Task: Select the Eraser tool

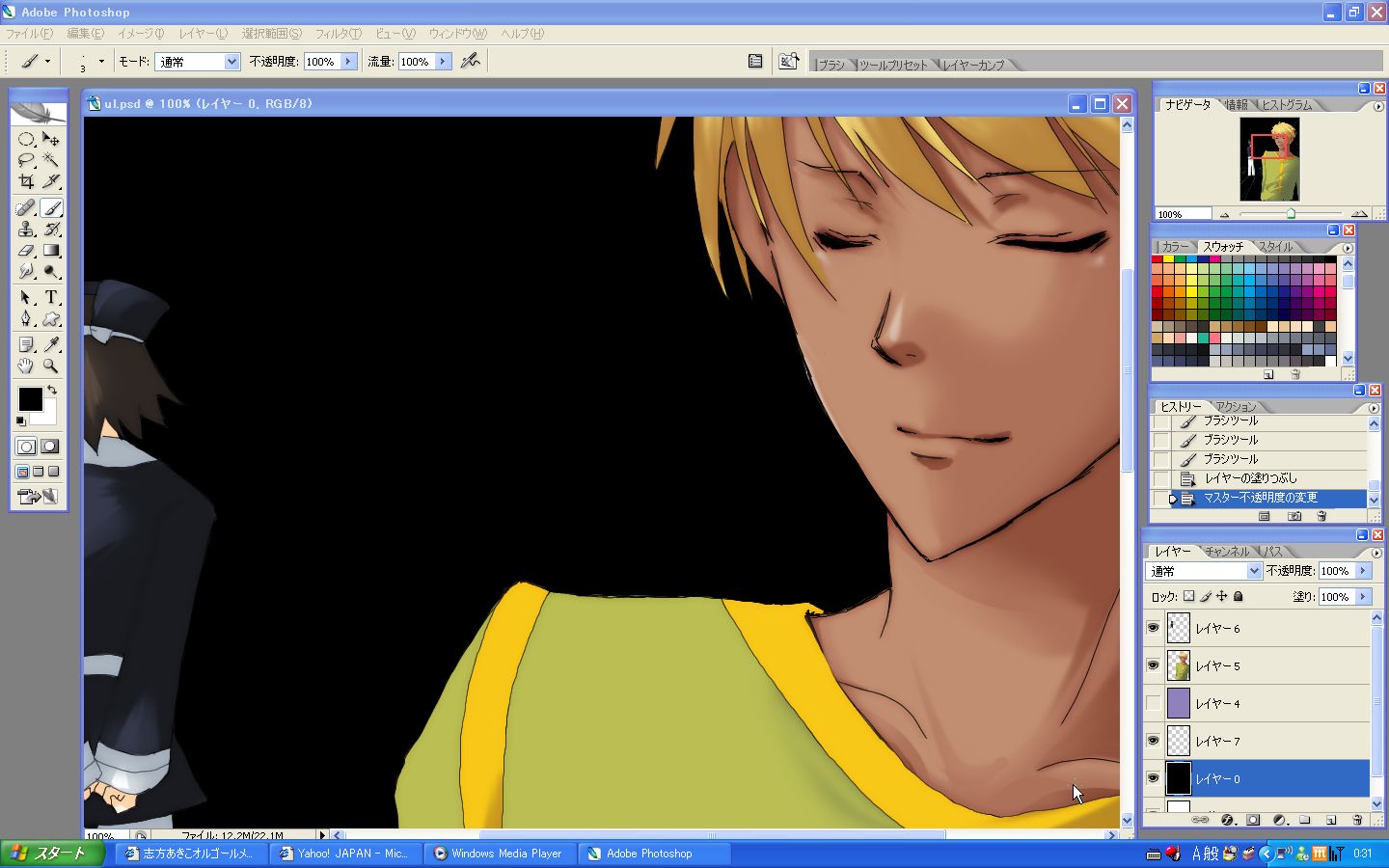Action: (26, 250)
